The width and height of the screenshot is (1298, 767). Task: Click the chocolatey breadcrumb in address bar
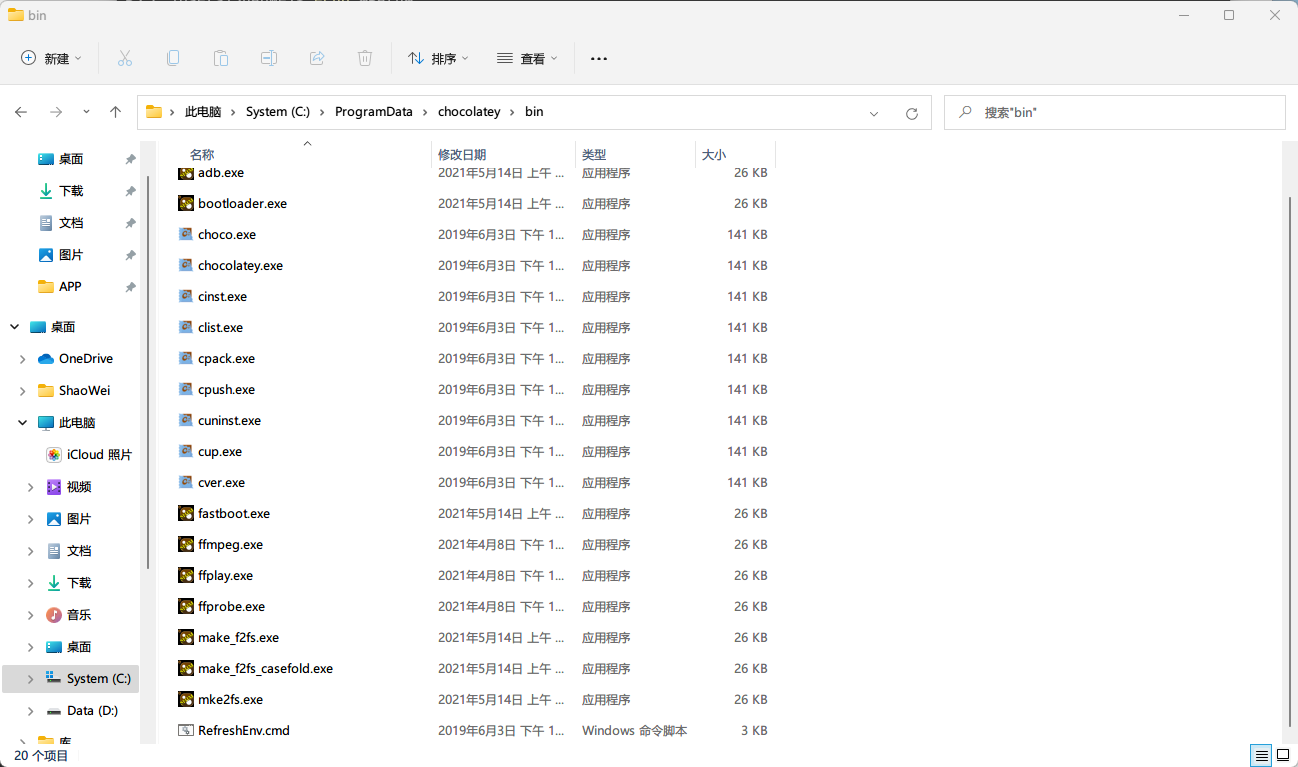(469, 112)
